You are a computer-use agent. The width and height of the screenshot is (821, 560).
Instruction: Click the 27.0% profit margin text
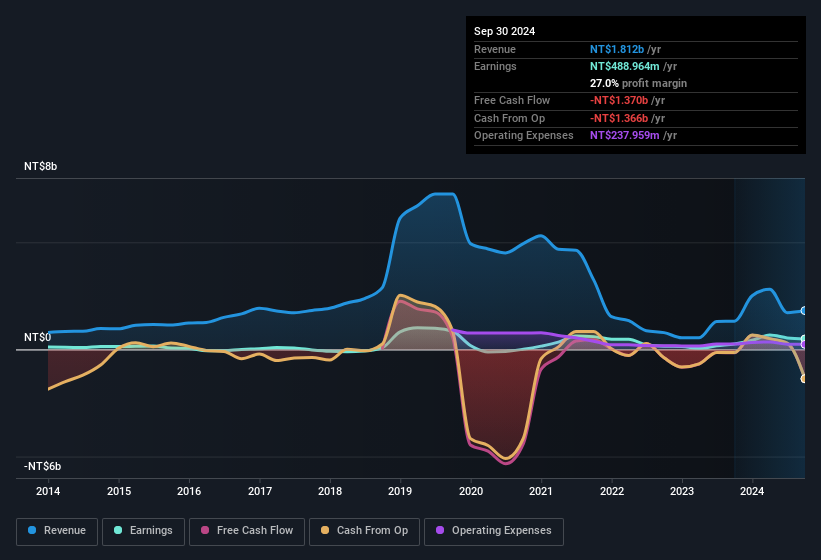[638, 83]
